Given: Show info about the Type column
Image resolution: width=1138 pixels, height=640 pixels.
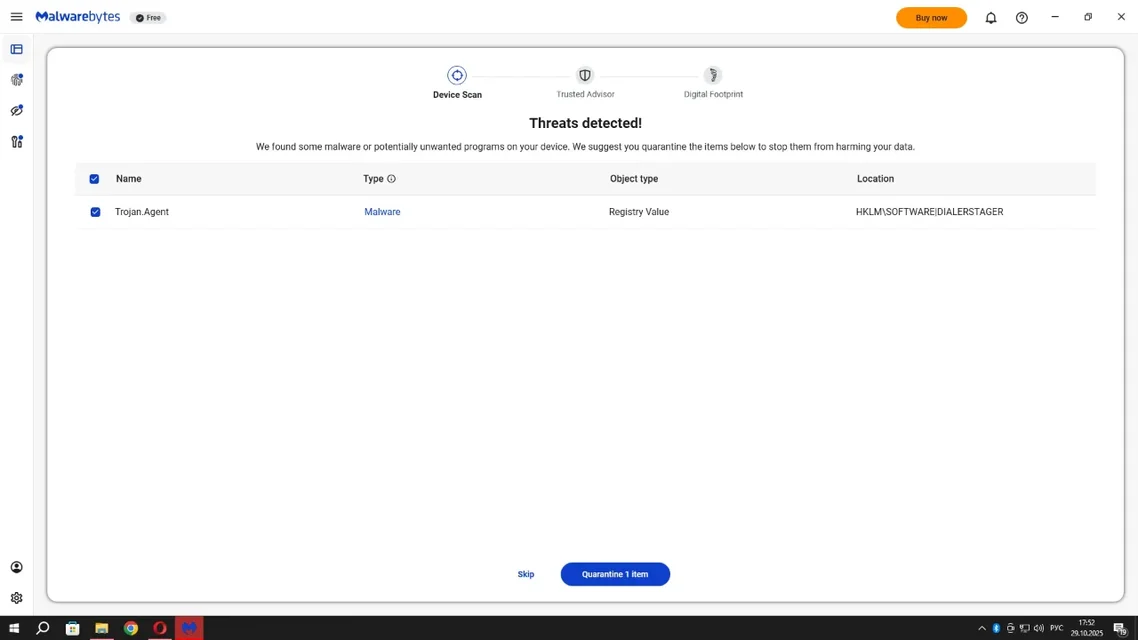Looking at the screenshot, I should (391, 179).
